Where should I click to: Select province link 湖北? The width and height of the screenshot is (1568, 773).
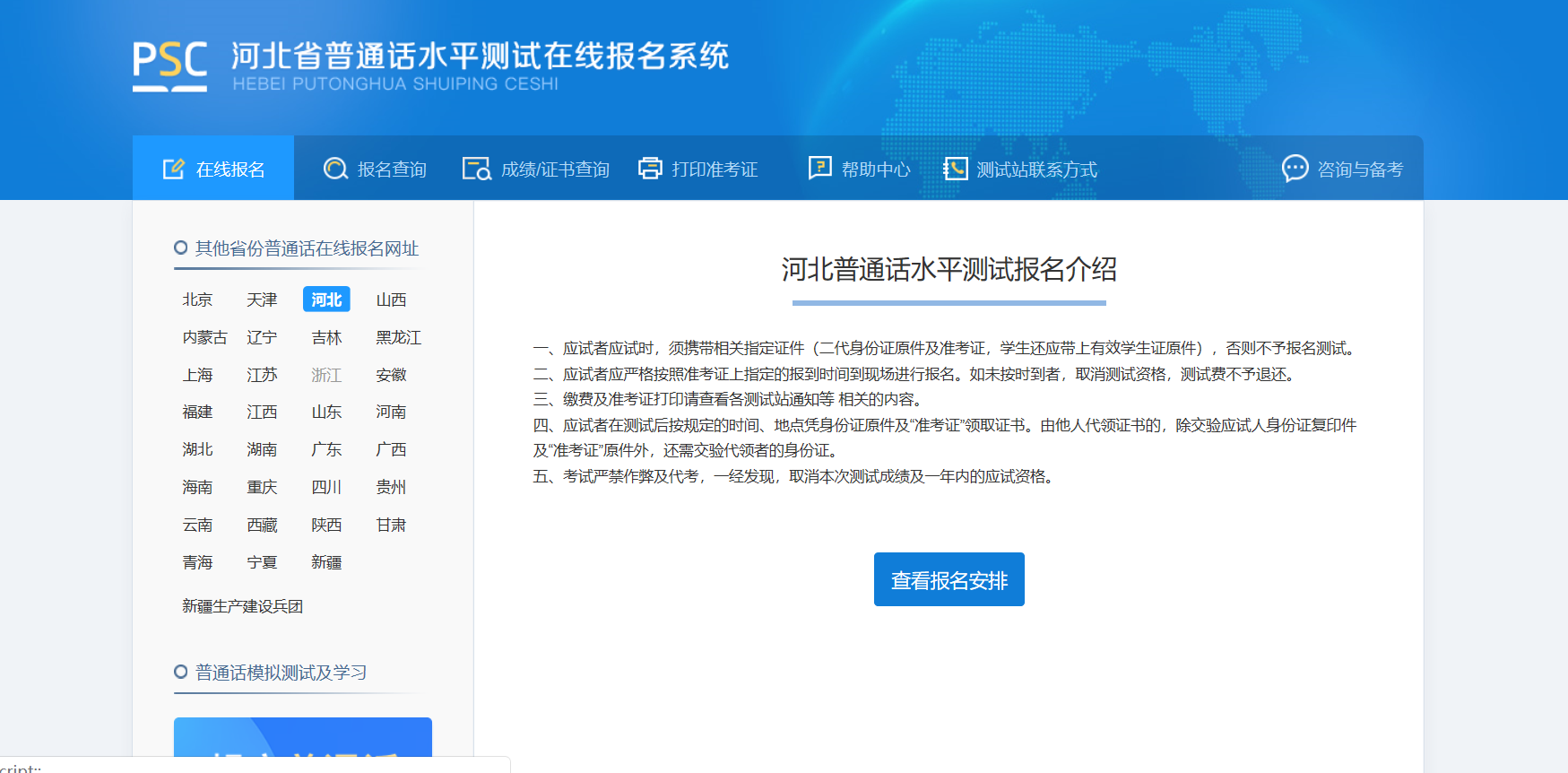(197, 449)
